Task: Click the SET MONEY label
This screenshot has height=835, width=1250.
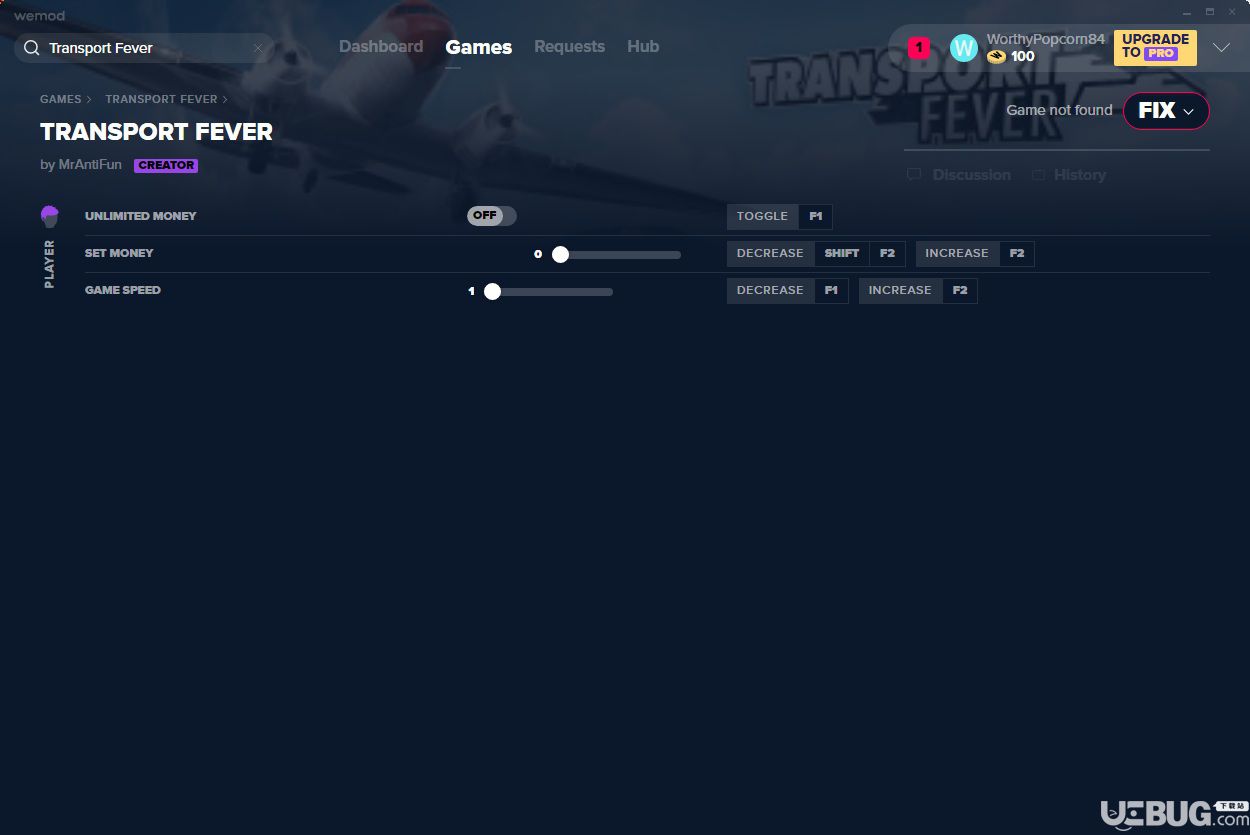Action: point(119,253)
